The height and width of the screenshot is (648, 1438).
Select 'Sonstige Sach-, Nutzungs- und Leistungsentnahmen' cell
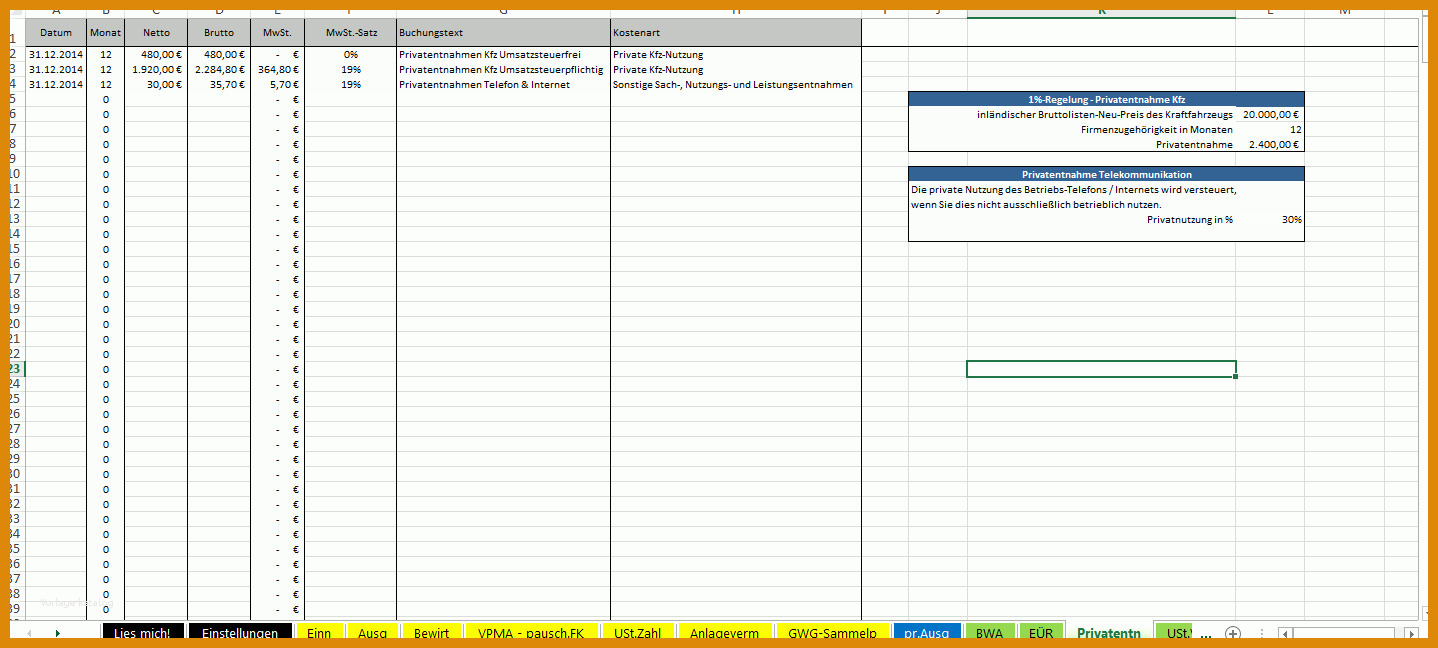[736, 84]
